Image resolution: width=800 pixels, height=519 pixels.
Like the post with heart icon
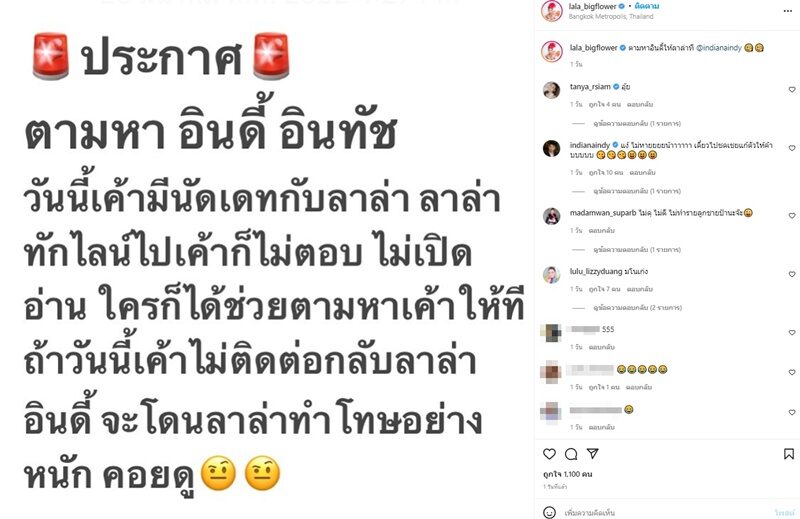pyautogui.click(x=549, y=454)
